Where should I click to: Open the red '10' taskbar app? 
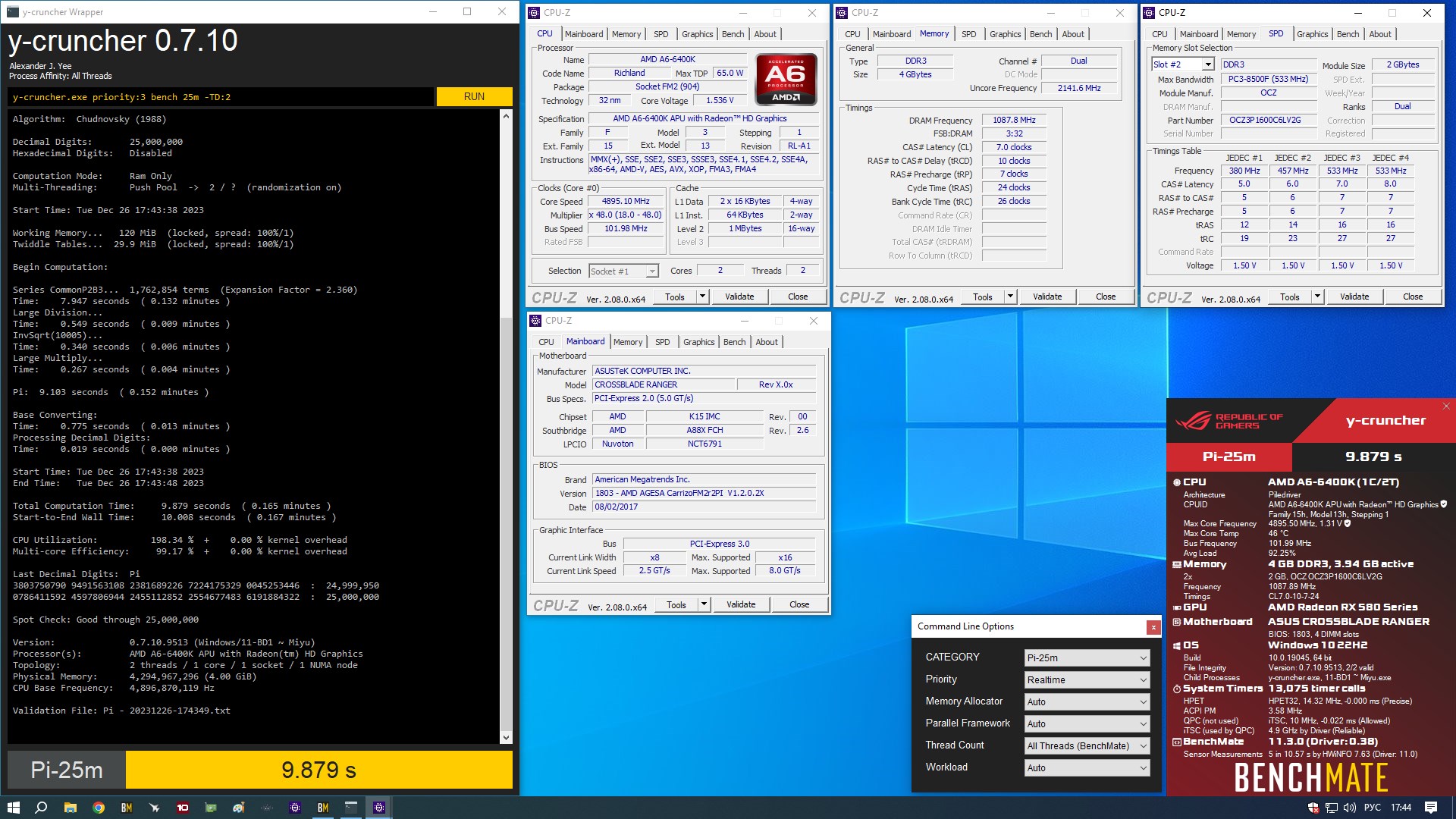(x=183, y=808)
